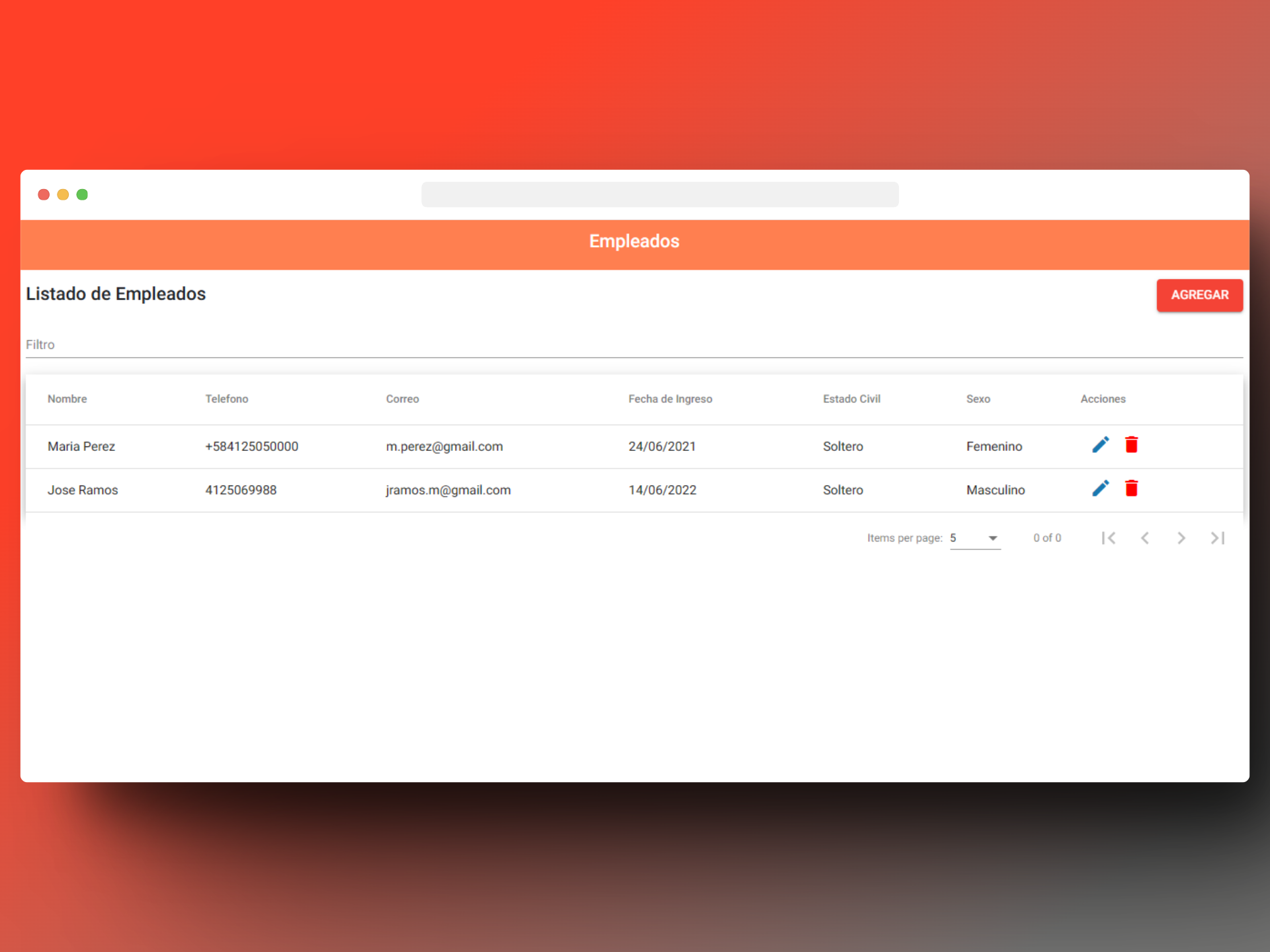Viewport: 1270px width, 952px height.
Task: Click the AGREGAR button
Action: 1199,295
